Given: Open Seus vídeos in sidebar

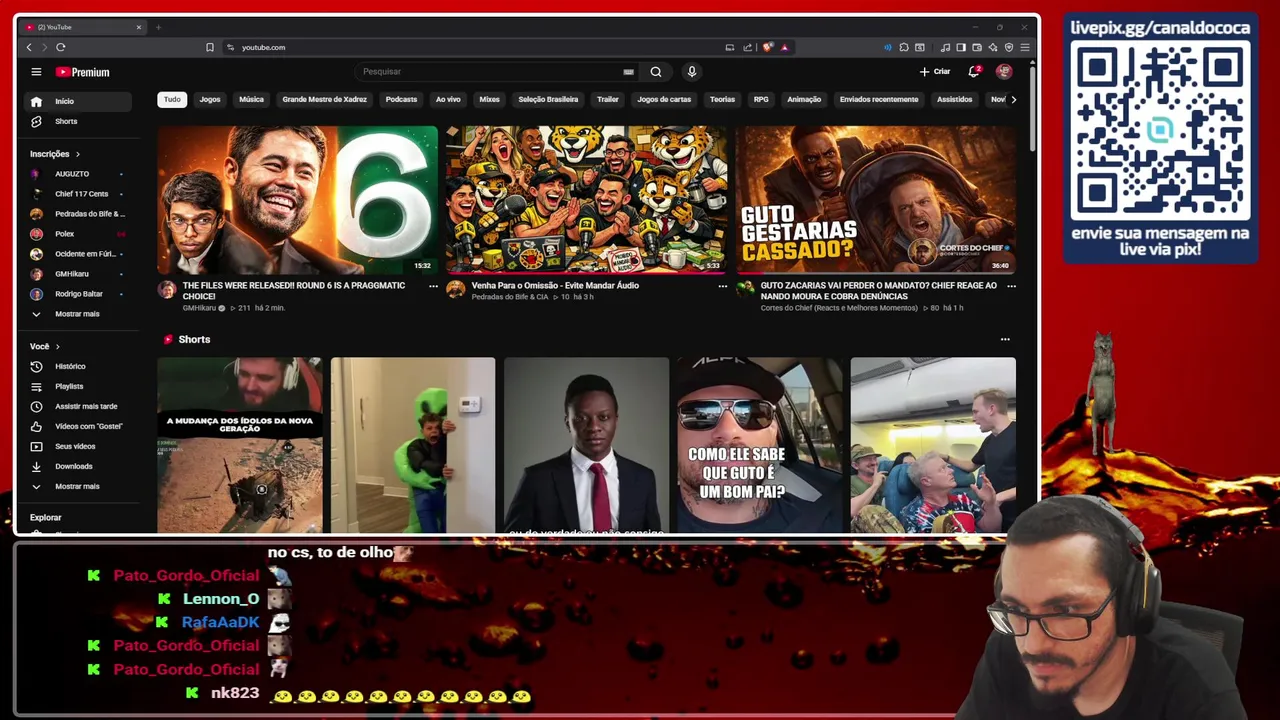Looking at the screenshot, I should (x=78, y=446).
